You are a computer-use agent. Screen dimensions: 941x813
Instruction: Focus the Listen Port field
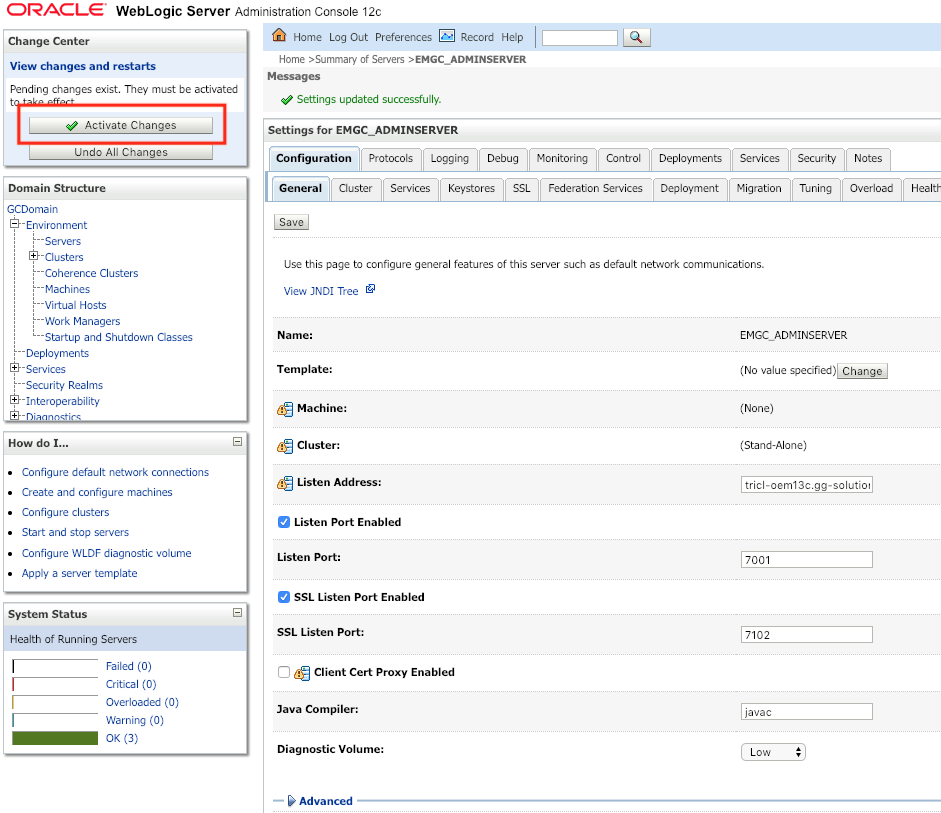pos(807,560)
